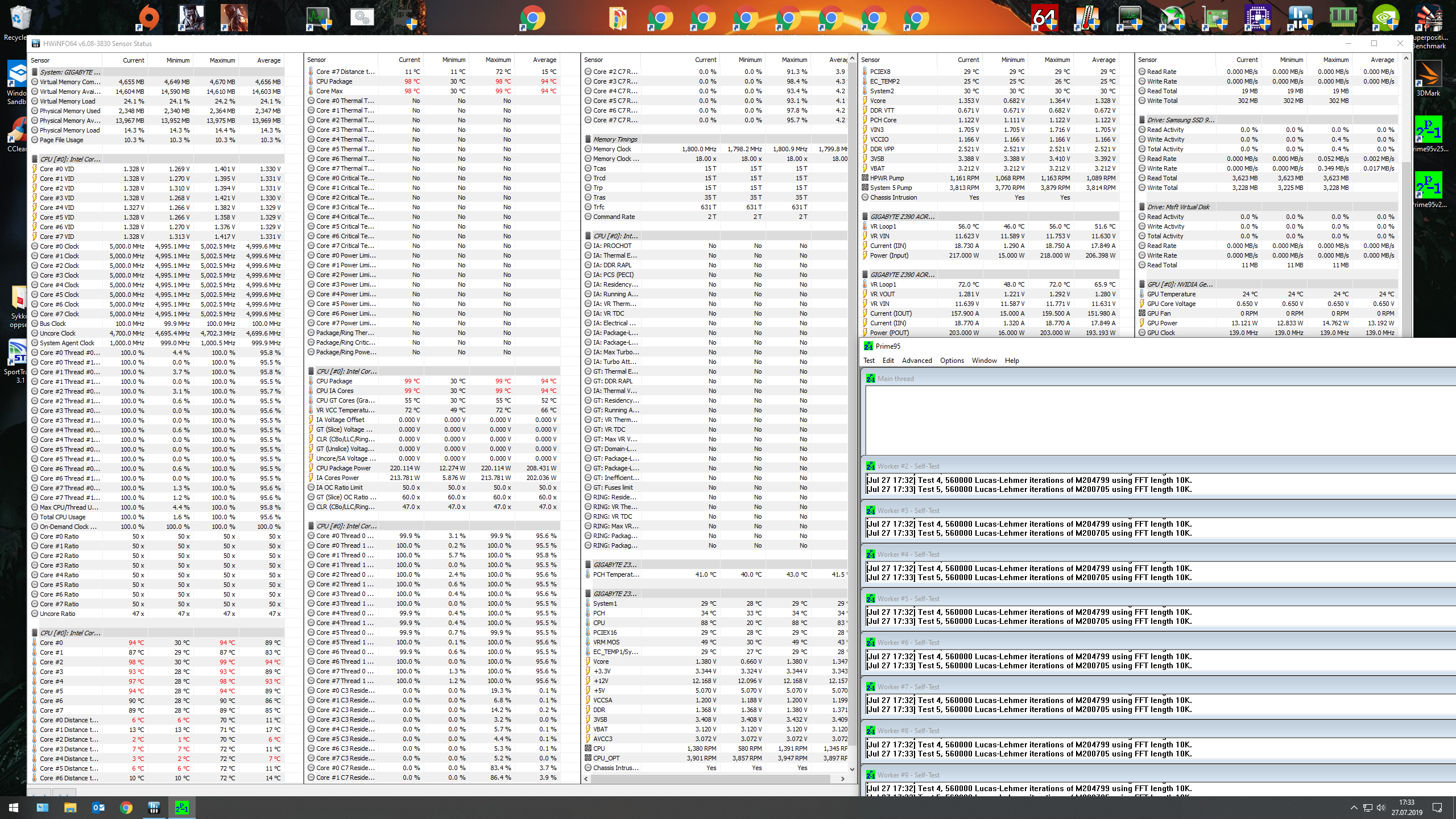Select the Uncore Clock sensor row
The width and height of the screenshot is (1456, 819).
[158, 333]
